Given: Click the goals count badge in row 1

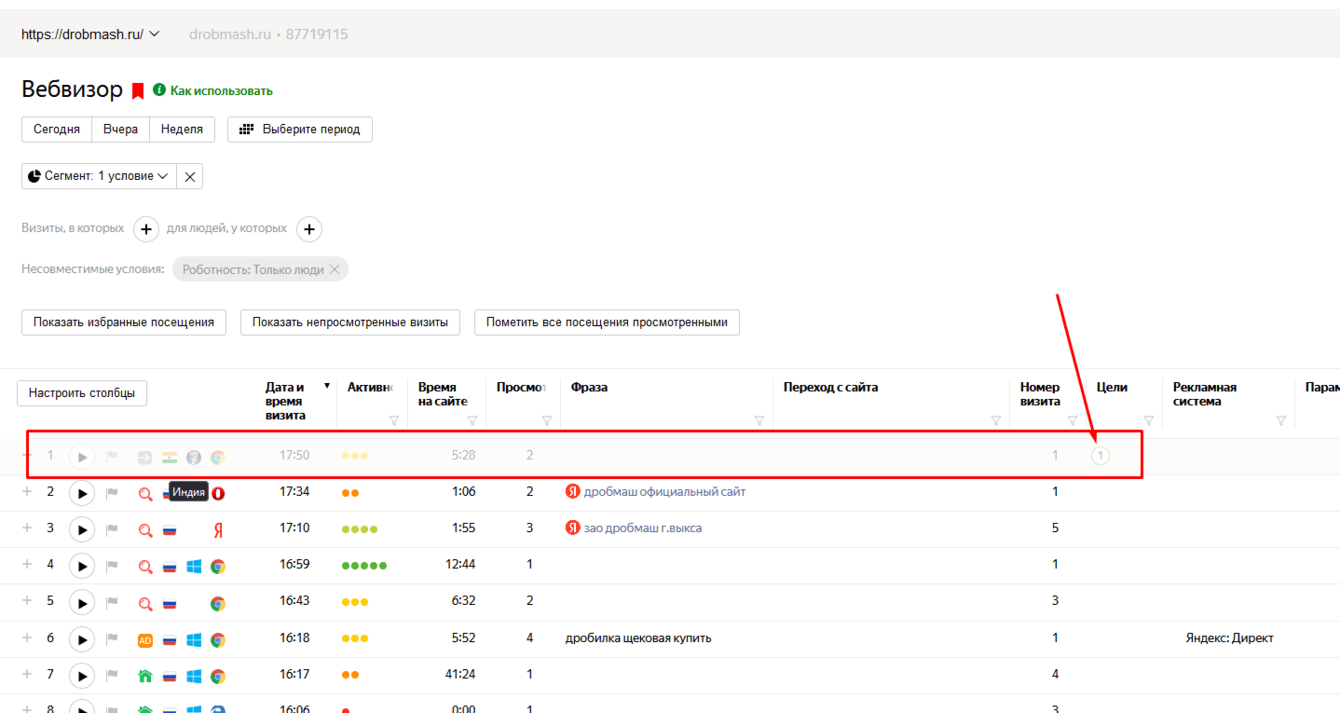Looking at the screenshot, I should 1100,456.
